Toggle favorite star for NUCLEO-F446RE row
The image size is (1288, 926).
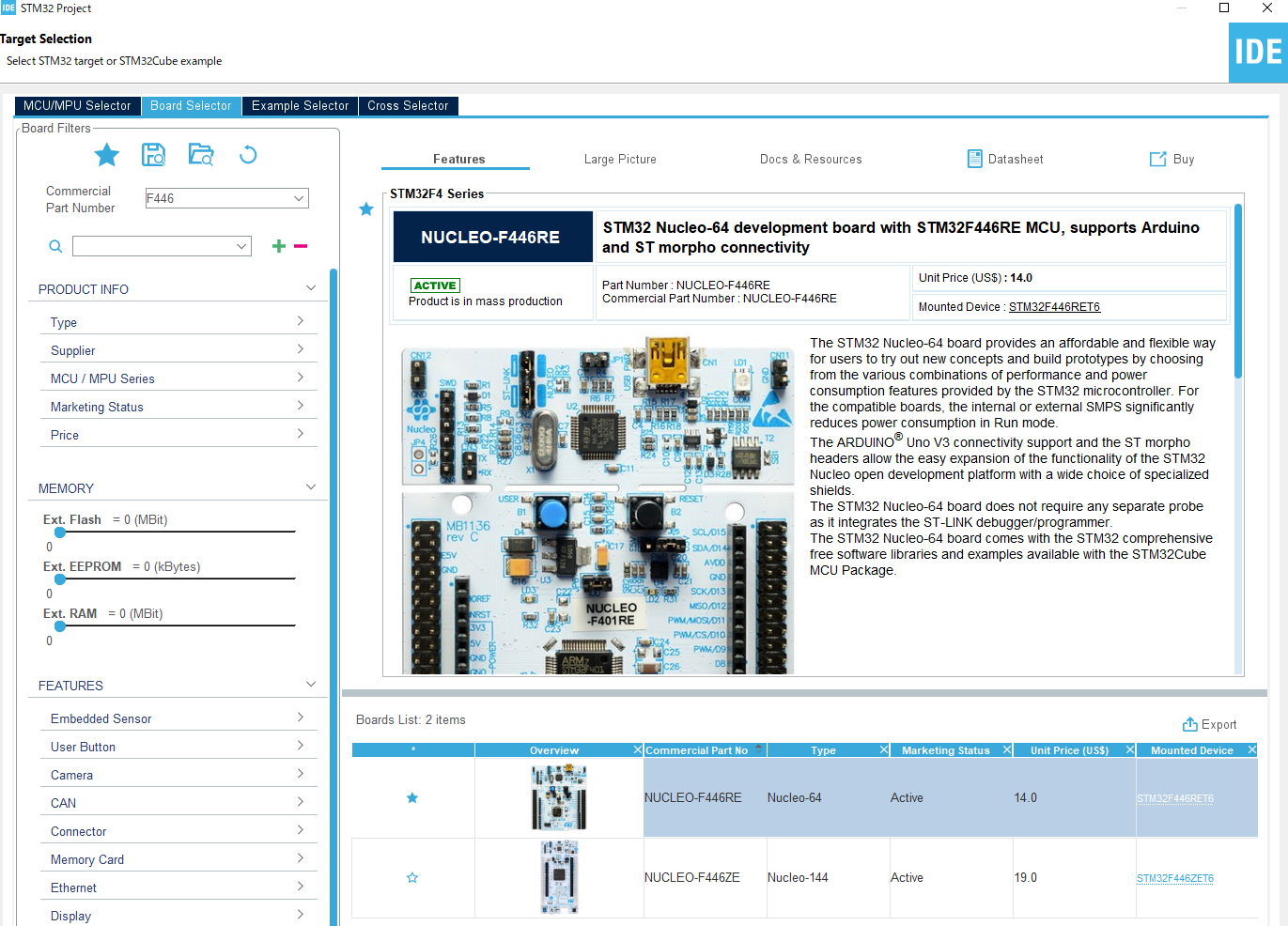pyautogui.click(x=412, y=798)
